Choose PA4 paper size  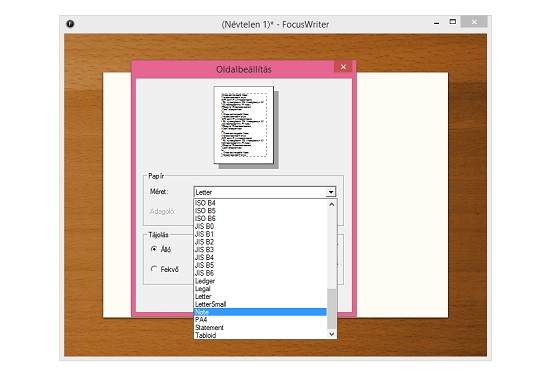point(260,320)
